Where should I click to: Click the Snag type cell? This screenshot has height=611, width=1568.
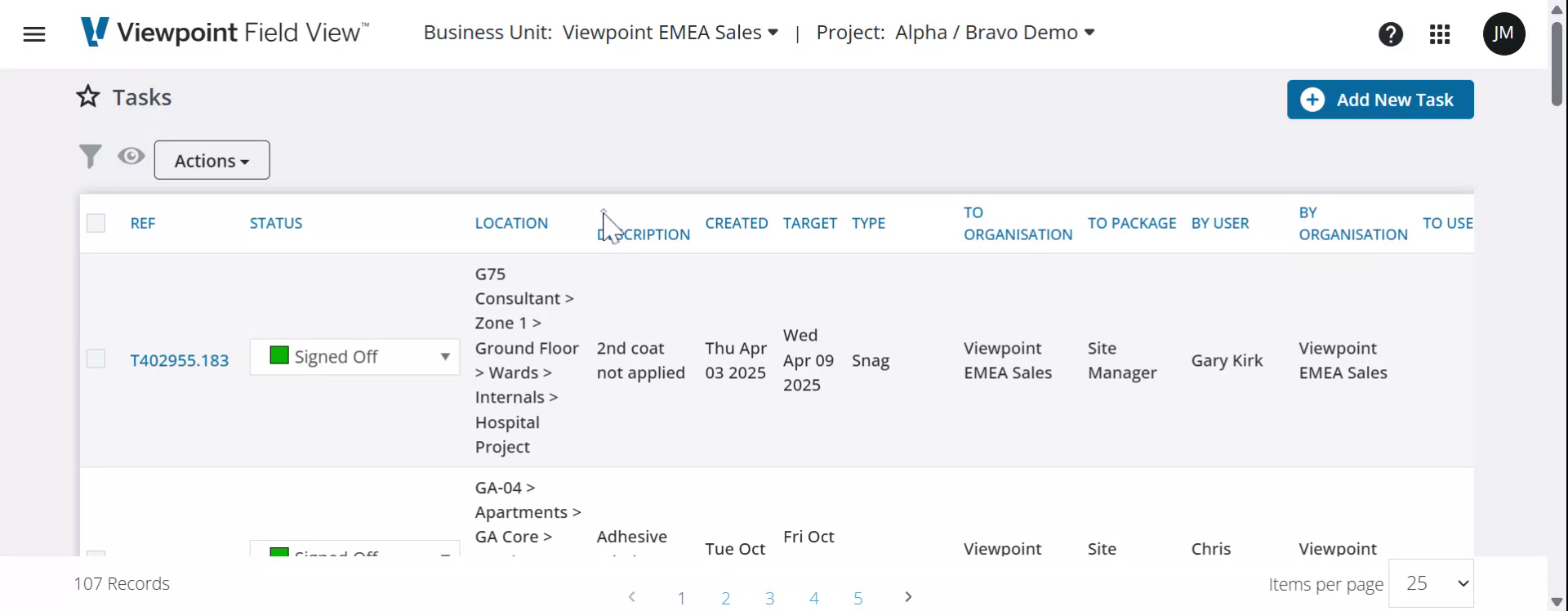[871, 360]
